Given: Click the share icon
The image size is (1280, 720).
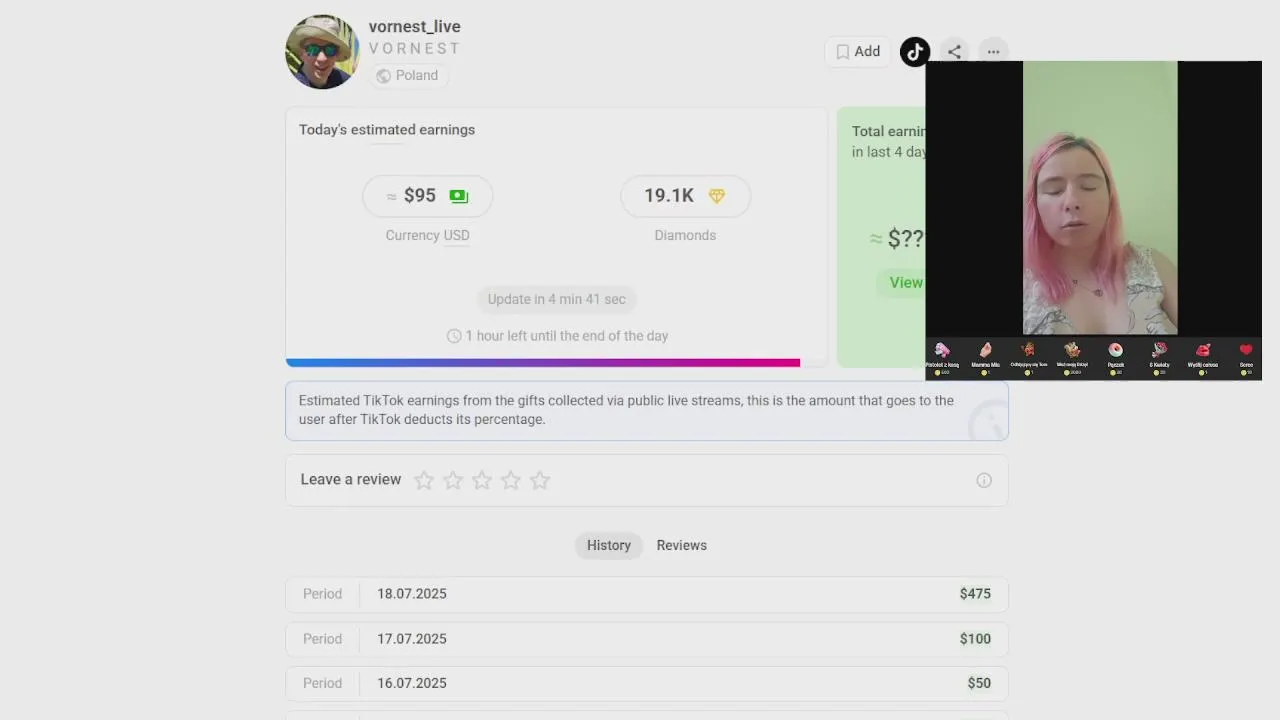Looking at the screenshot, I should [955, 52].
